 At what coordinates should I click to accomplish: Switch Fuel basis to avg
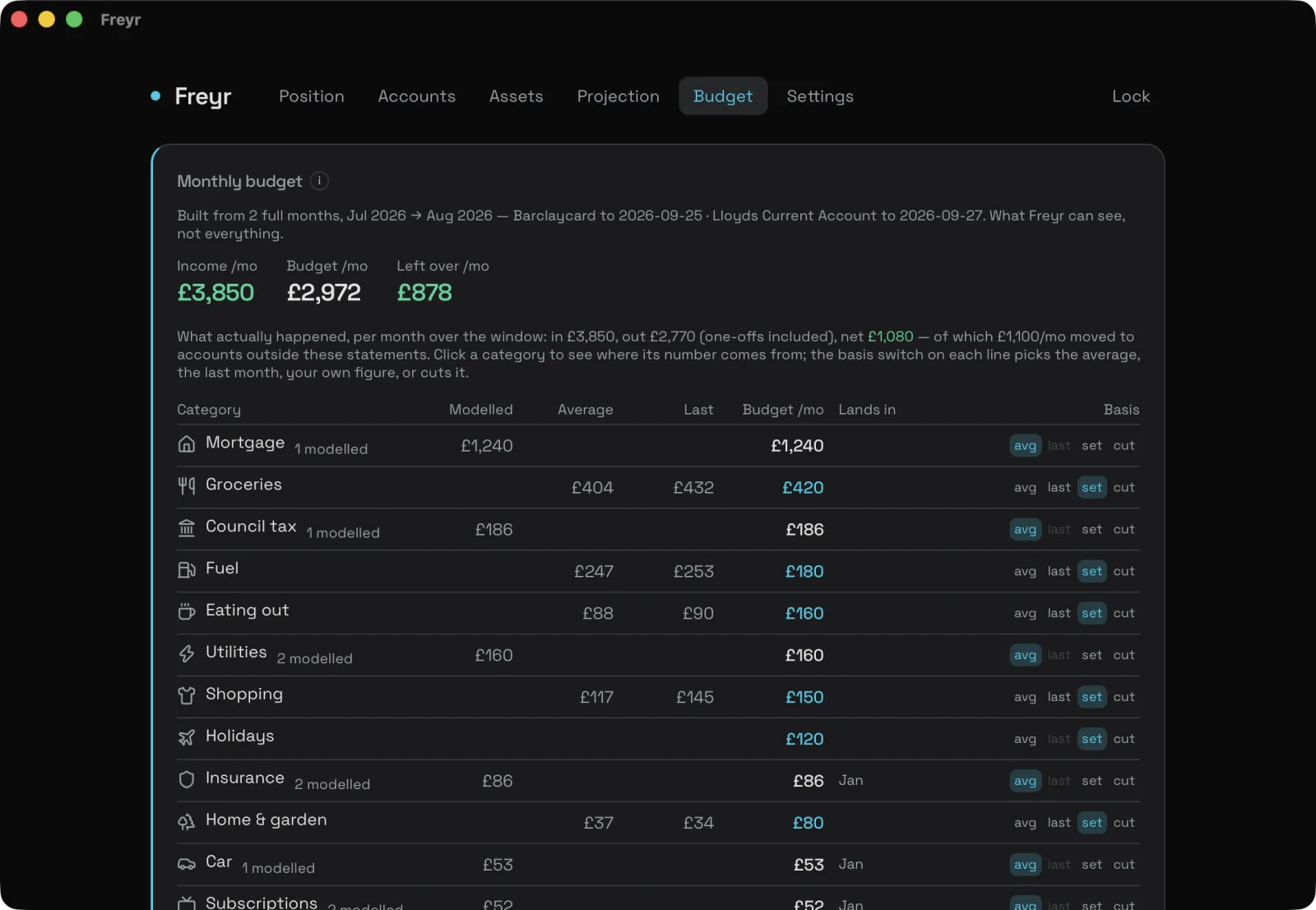coord(1026,572)
